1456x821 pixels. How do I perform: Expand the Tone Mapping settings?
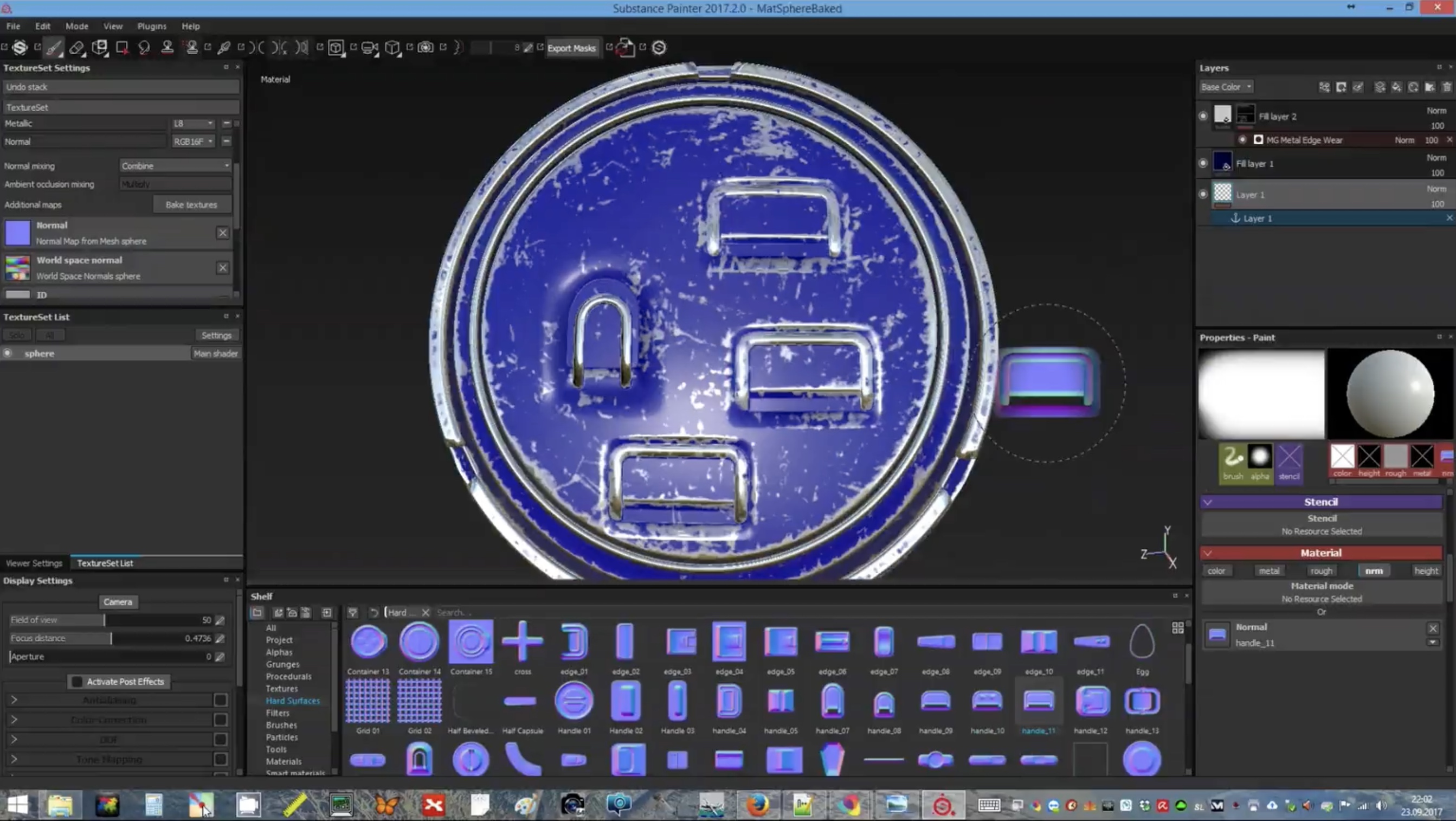pyautogui.click(x=14, y=759)
